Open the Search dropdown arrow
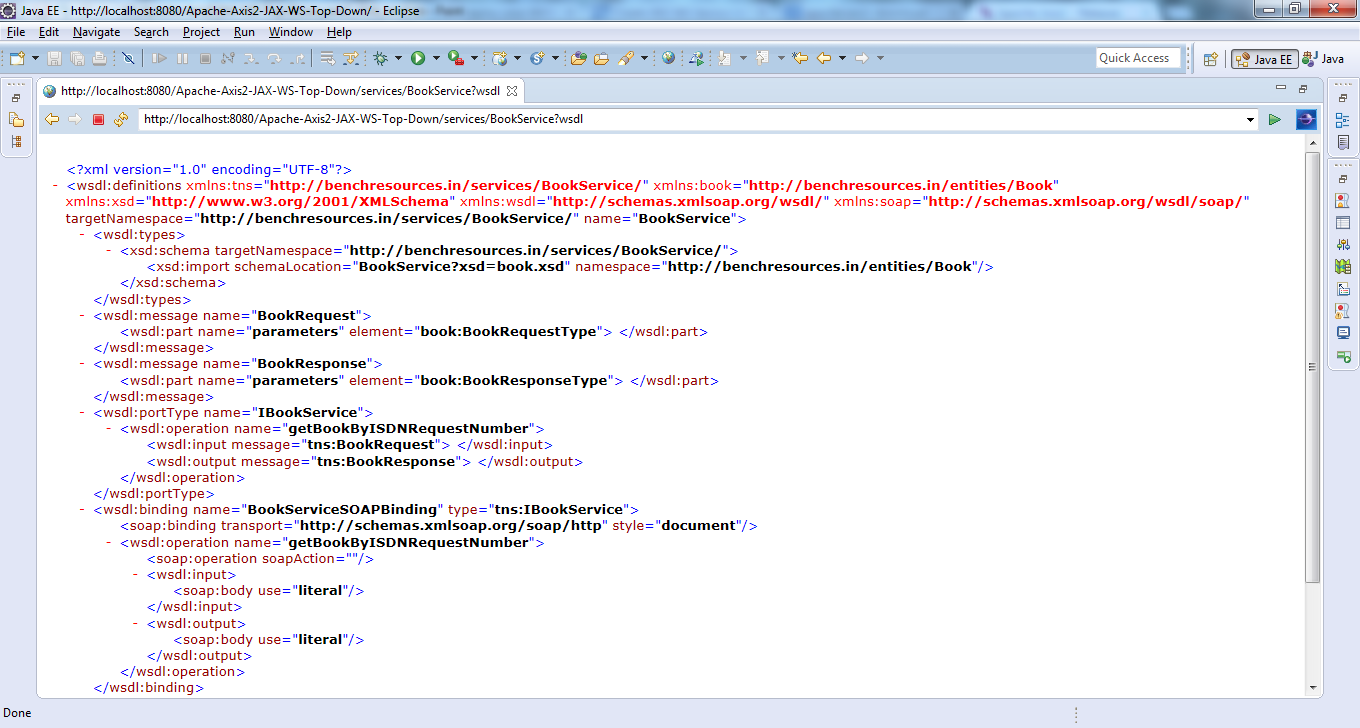1360x728 pixels. 644,58
